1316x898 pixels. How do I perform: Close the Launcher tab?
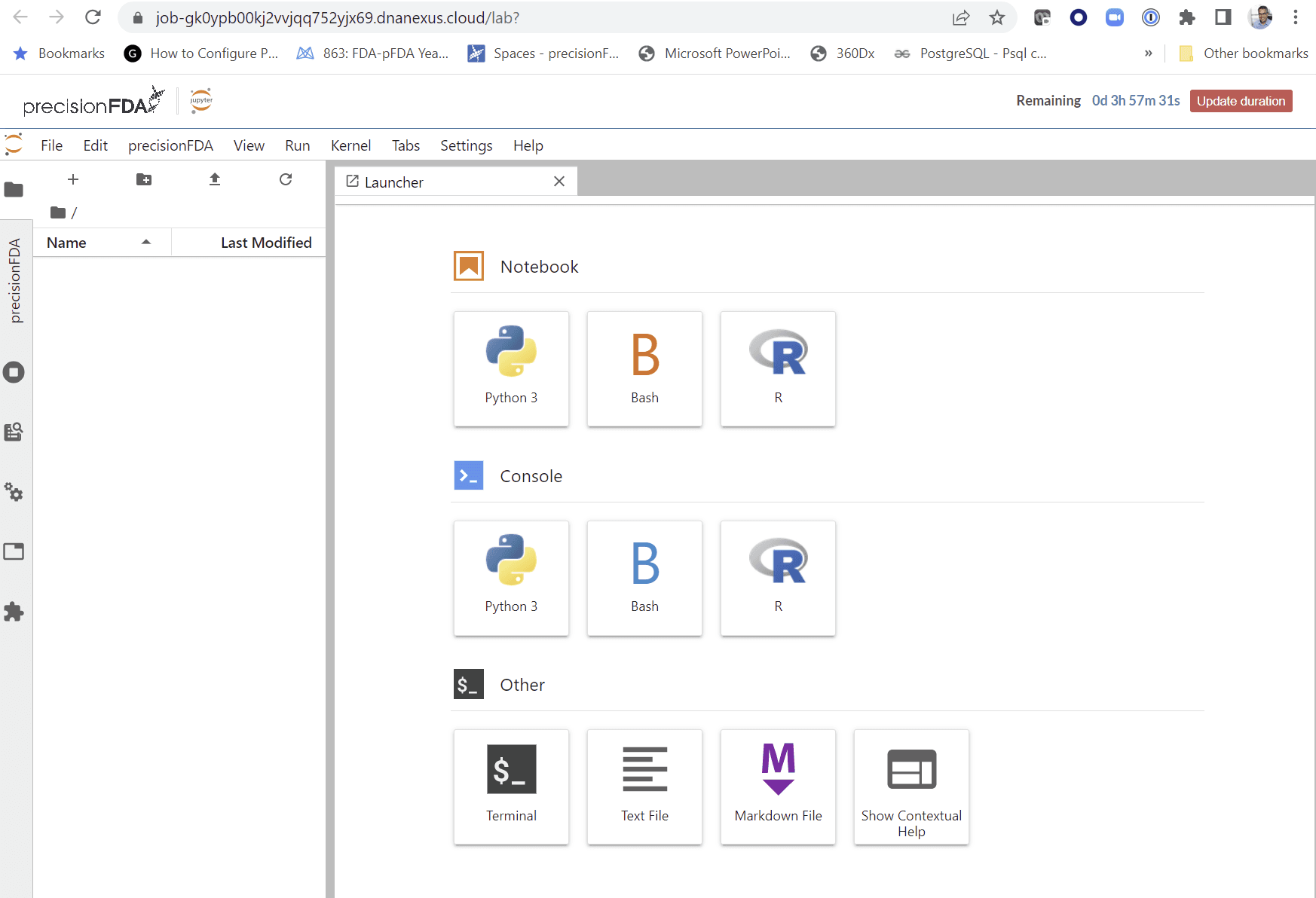559,182
